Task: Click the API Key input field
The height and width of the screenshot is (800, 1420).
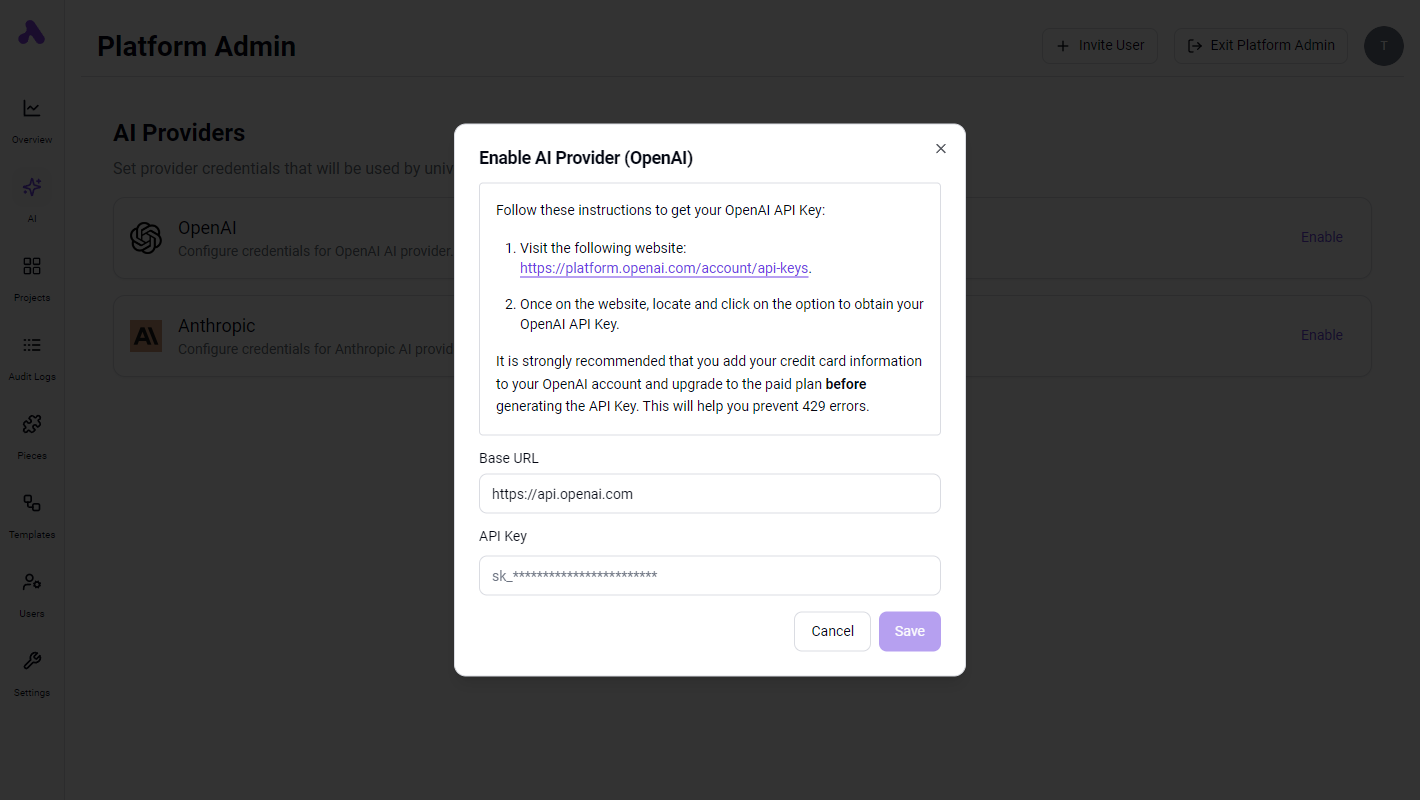Action: click(710, 575)
